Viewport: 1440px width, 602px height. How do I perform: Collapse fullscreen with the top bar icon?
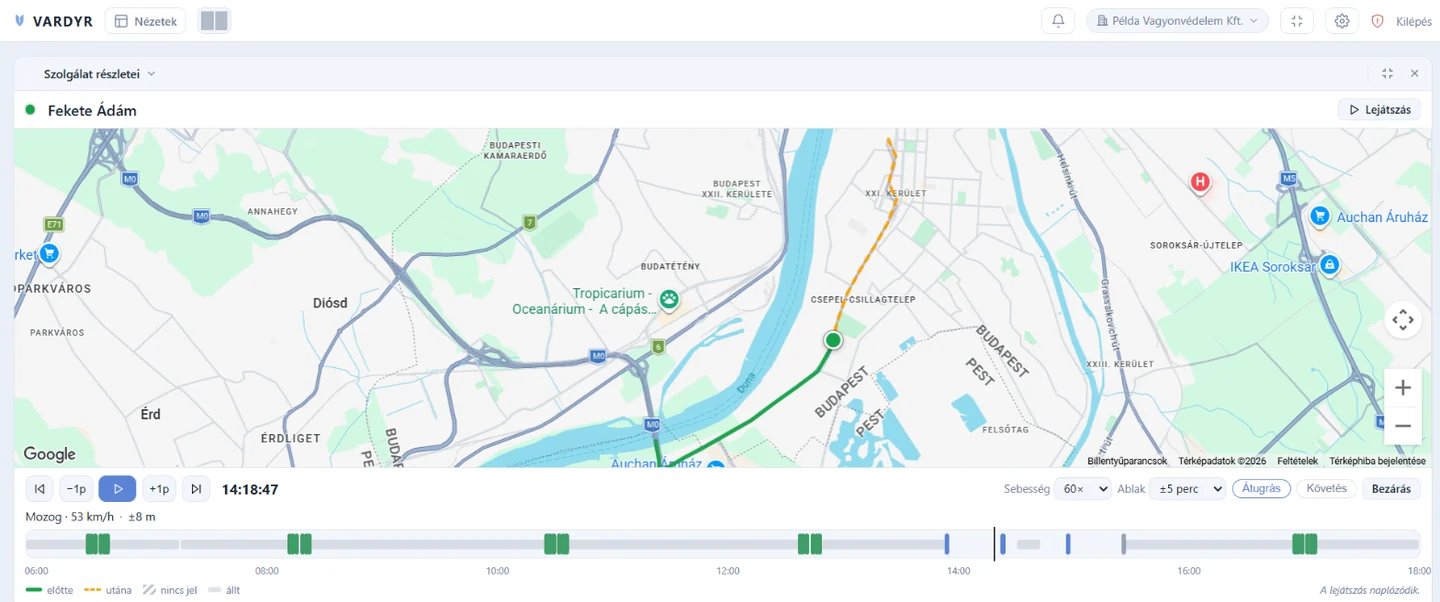pos(1297,21)
